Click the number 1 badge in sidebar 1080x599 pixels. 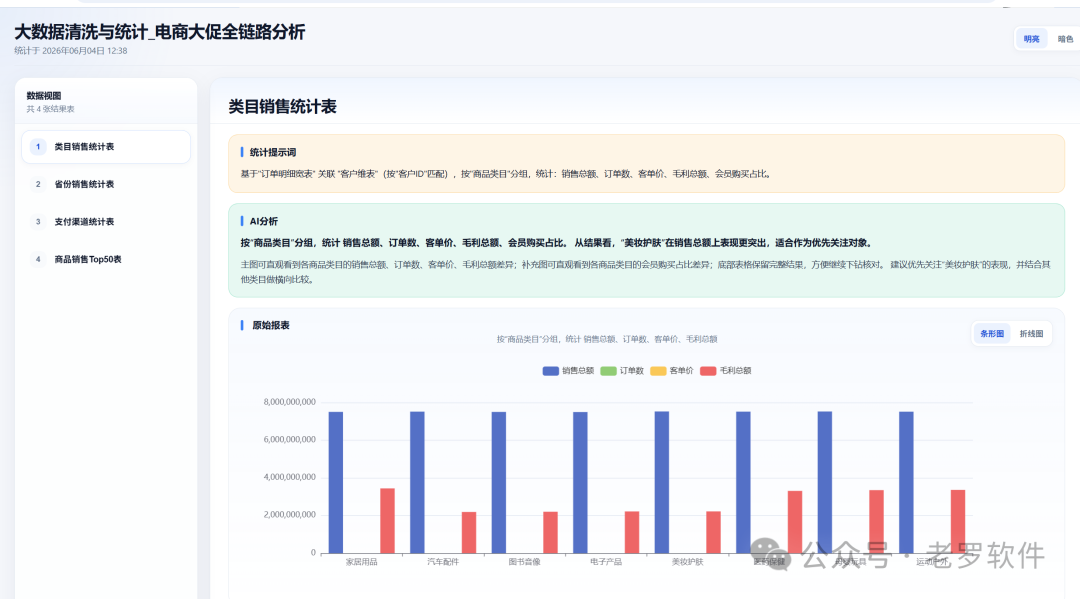pyautogui.click(x=38, y=147)
